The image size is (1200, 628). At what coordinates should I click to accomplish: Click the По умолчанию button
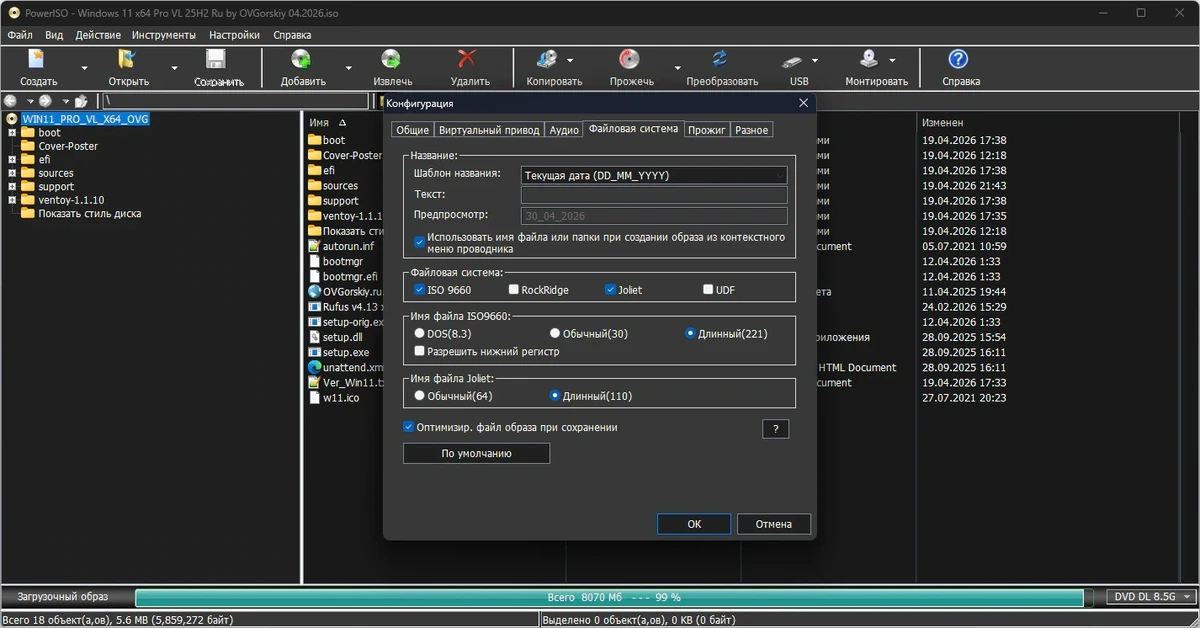click(x=476, y=453)
